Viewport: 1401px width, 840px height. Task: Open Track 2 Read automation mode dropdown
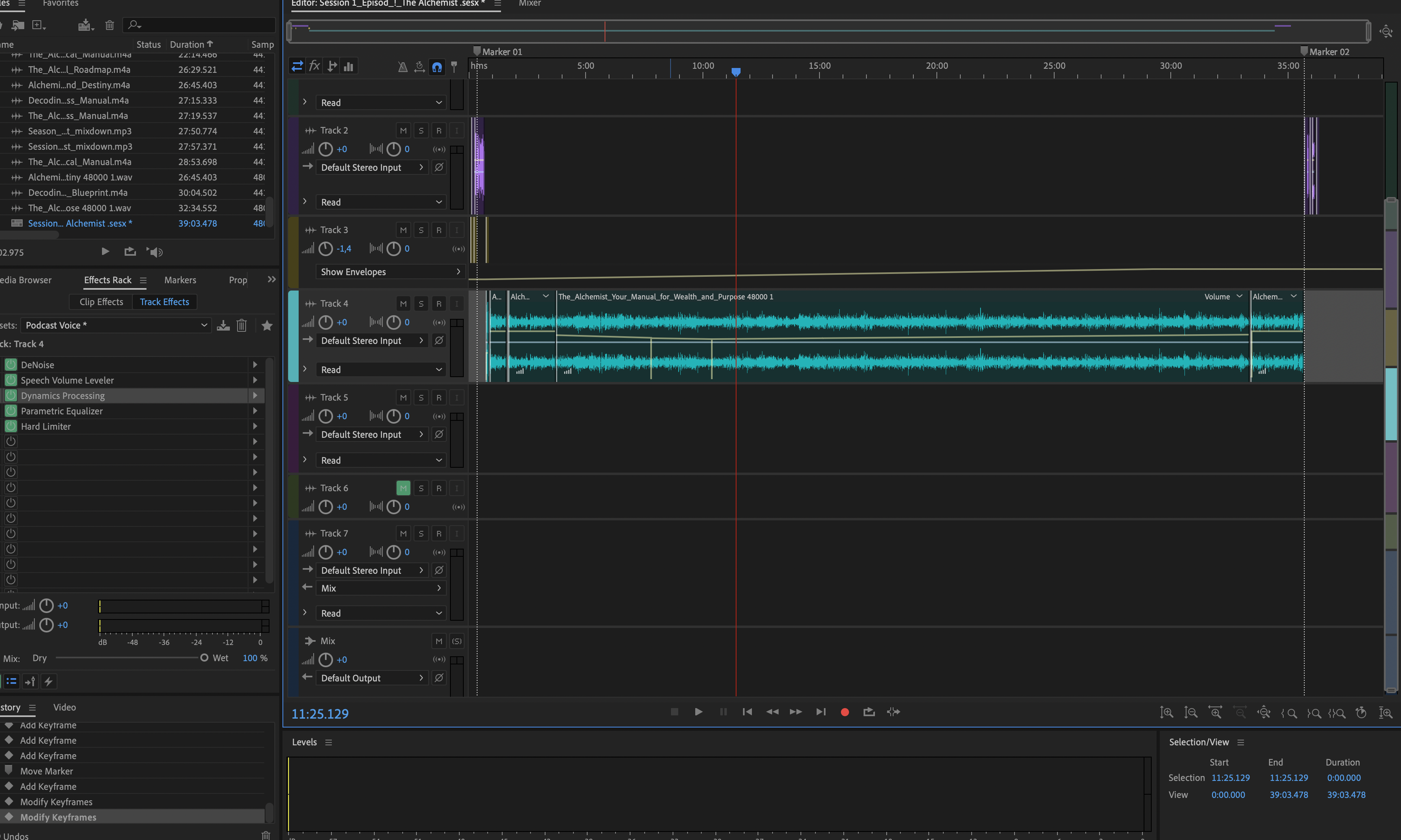(x=380, y=202)
